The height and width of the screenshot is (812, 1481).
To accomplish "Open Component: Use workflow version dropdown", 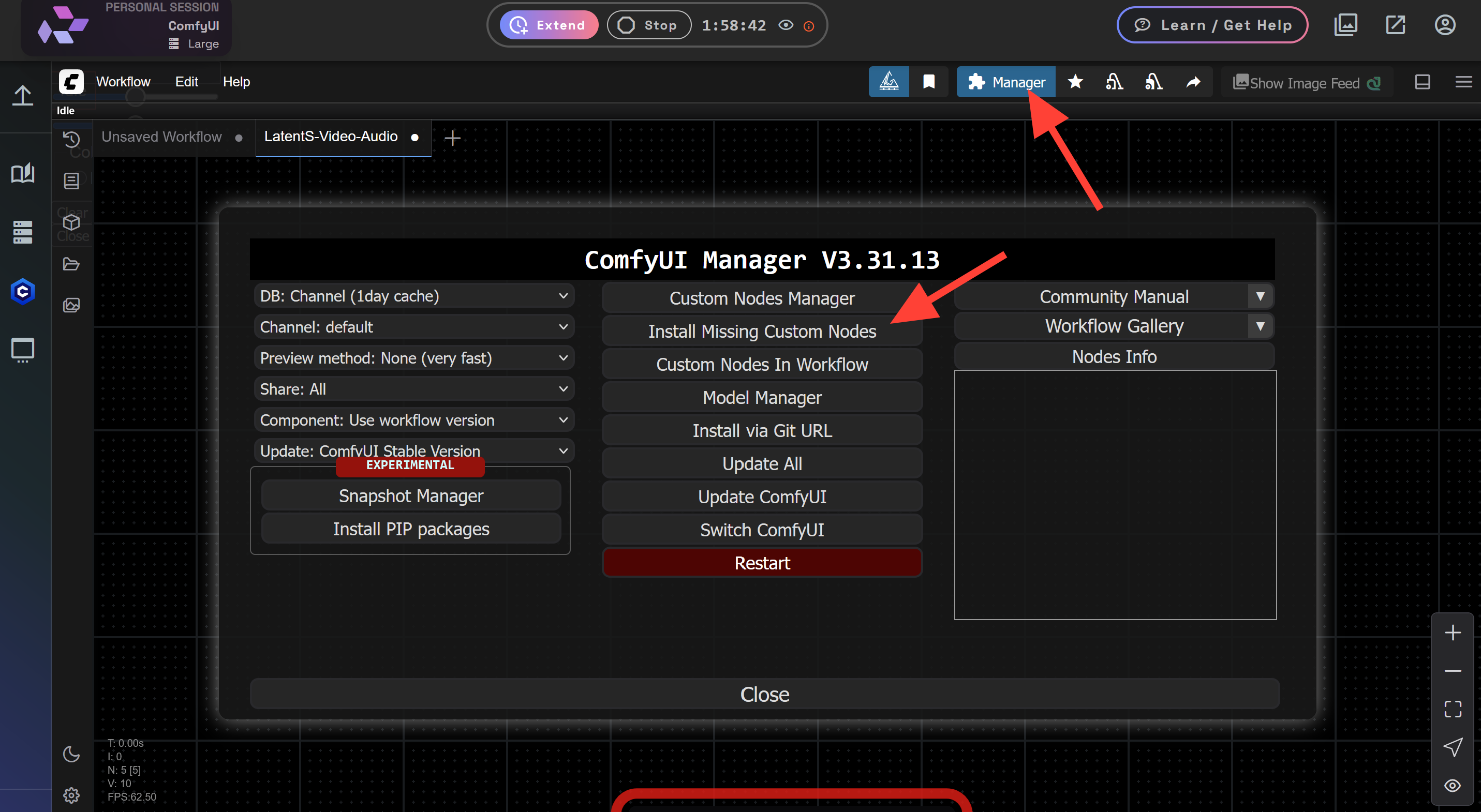I will tap(414, 420).
